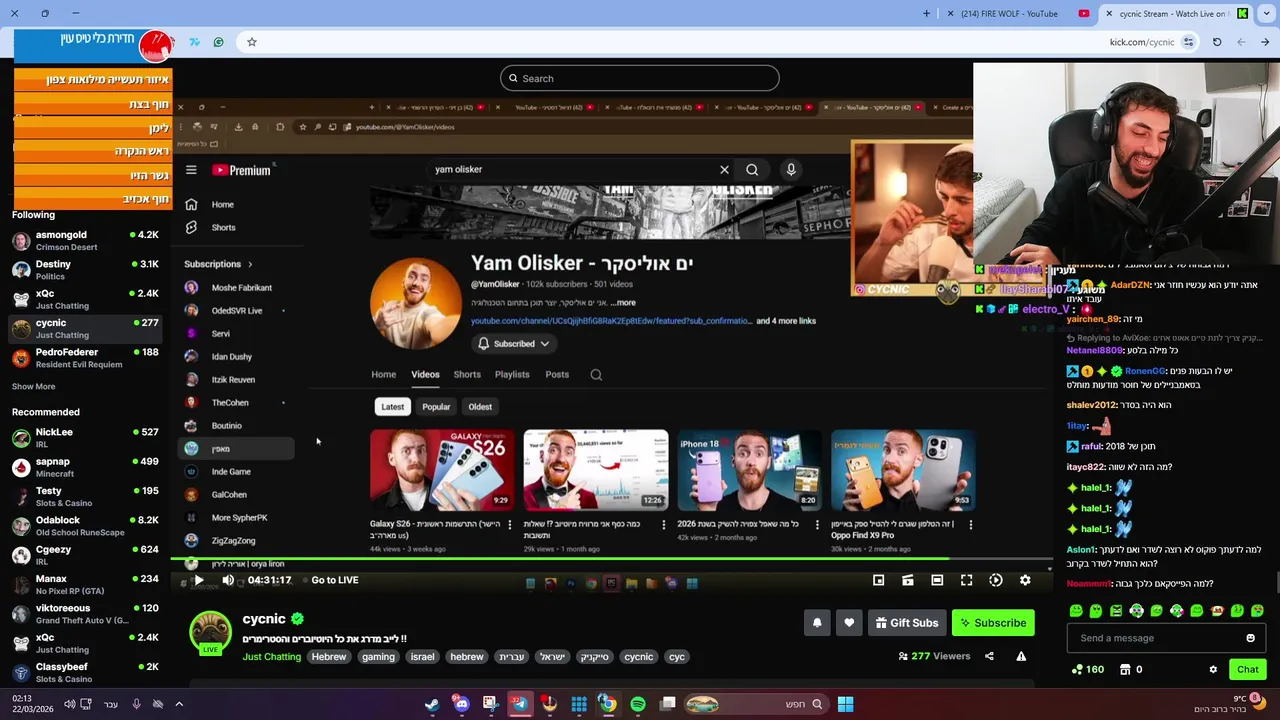Select the israel tag

tap(422, 657)
